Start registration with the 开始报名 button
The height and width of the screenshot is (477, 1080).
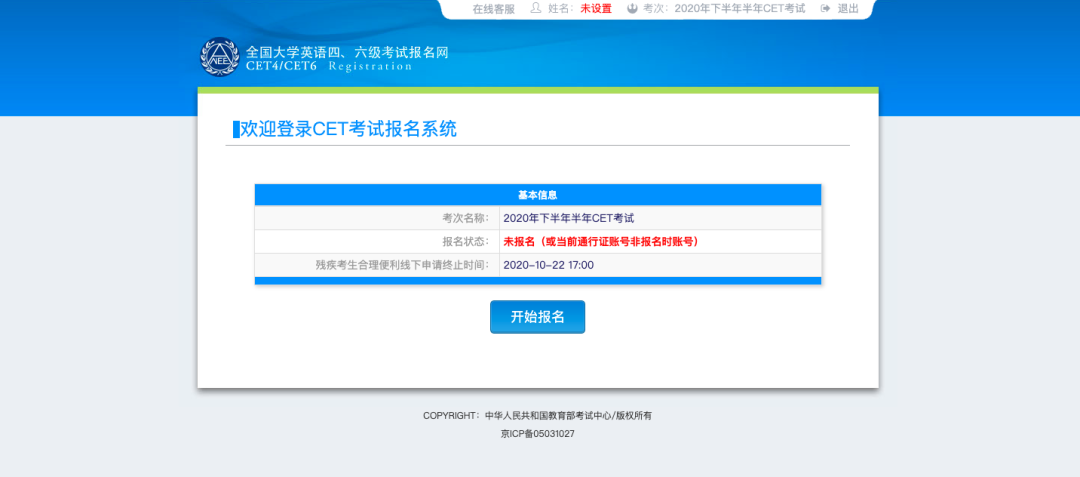537,317
